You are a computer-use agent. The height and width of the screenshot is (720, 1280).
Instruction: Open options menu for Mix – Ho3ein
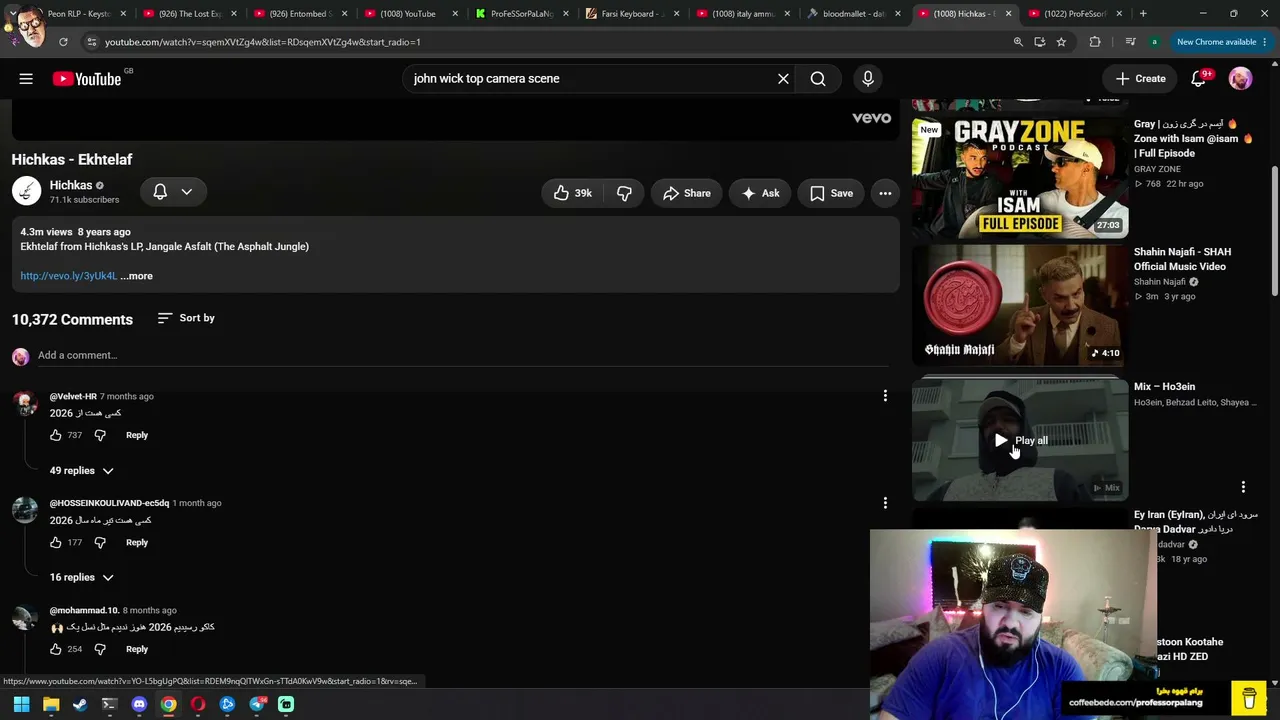[1243, 487]
